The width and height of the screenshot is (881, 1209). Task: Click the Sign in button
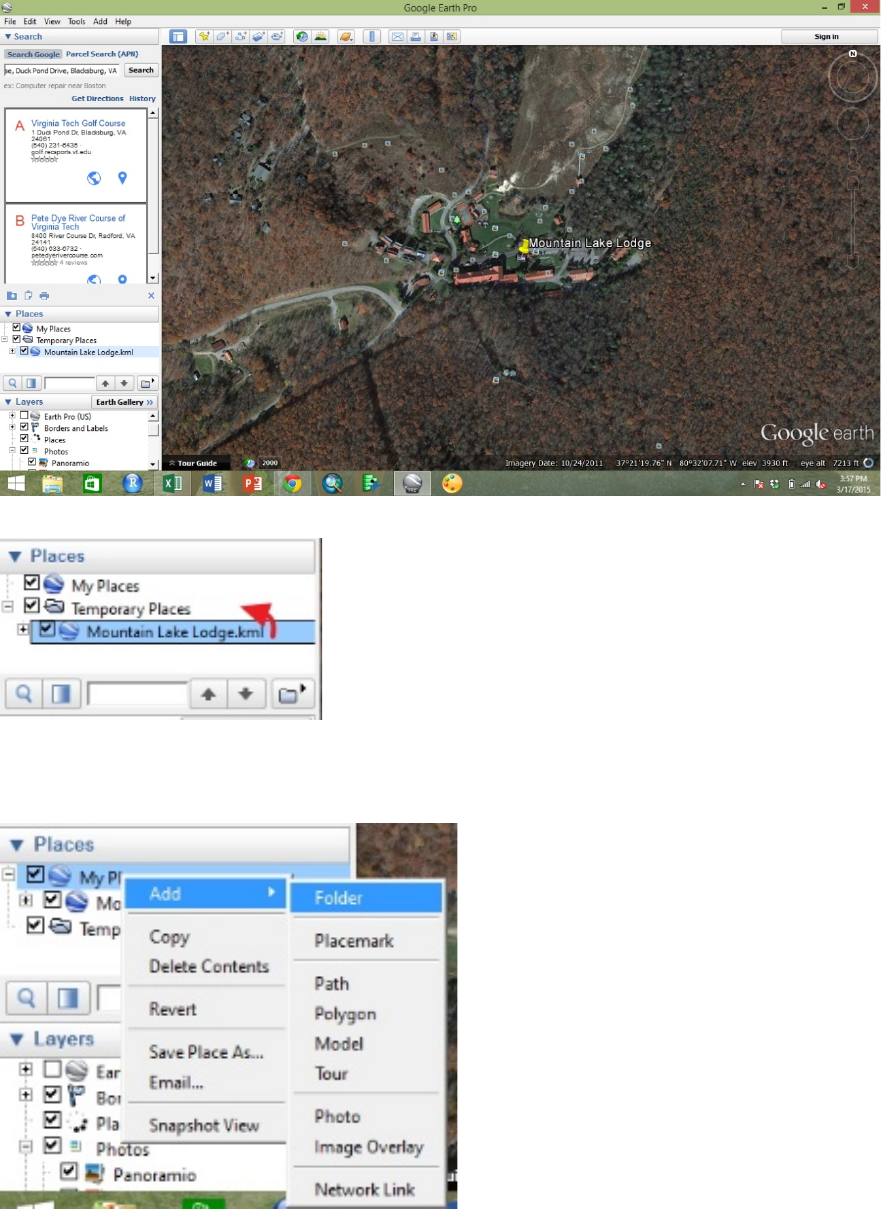tap(827, 37)
